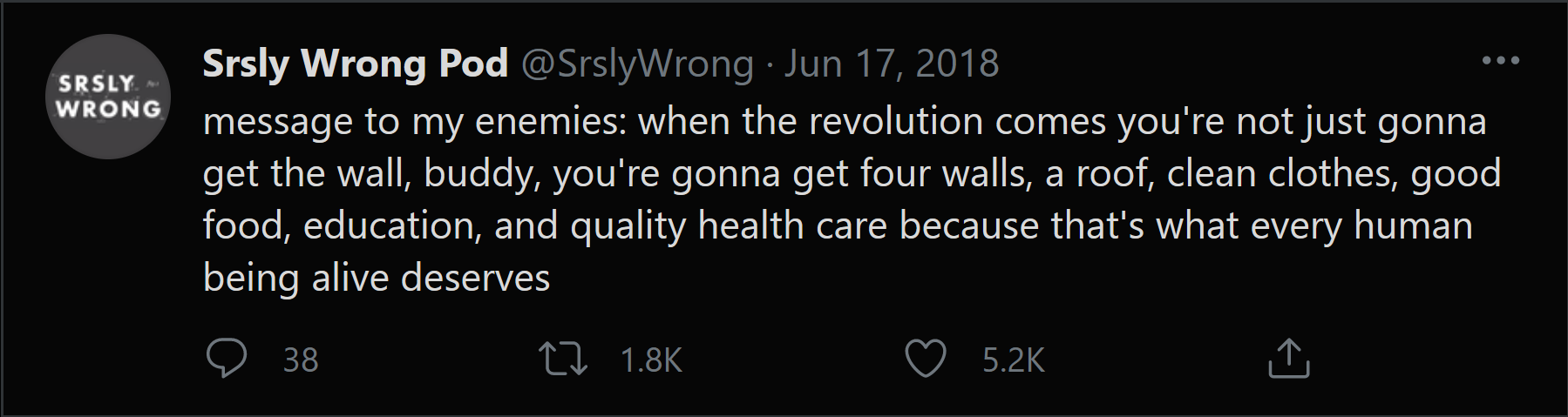This screenshot has height=417, width=1568.
Task: Share the tweet using the upload arrow icon
Action: 1288,359
